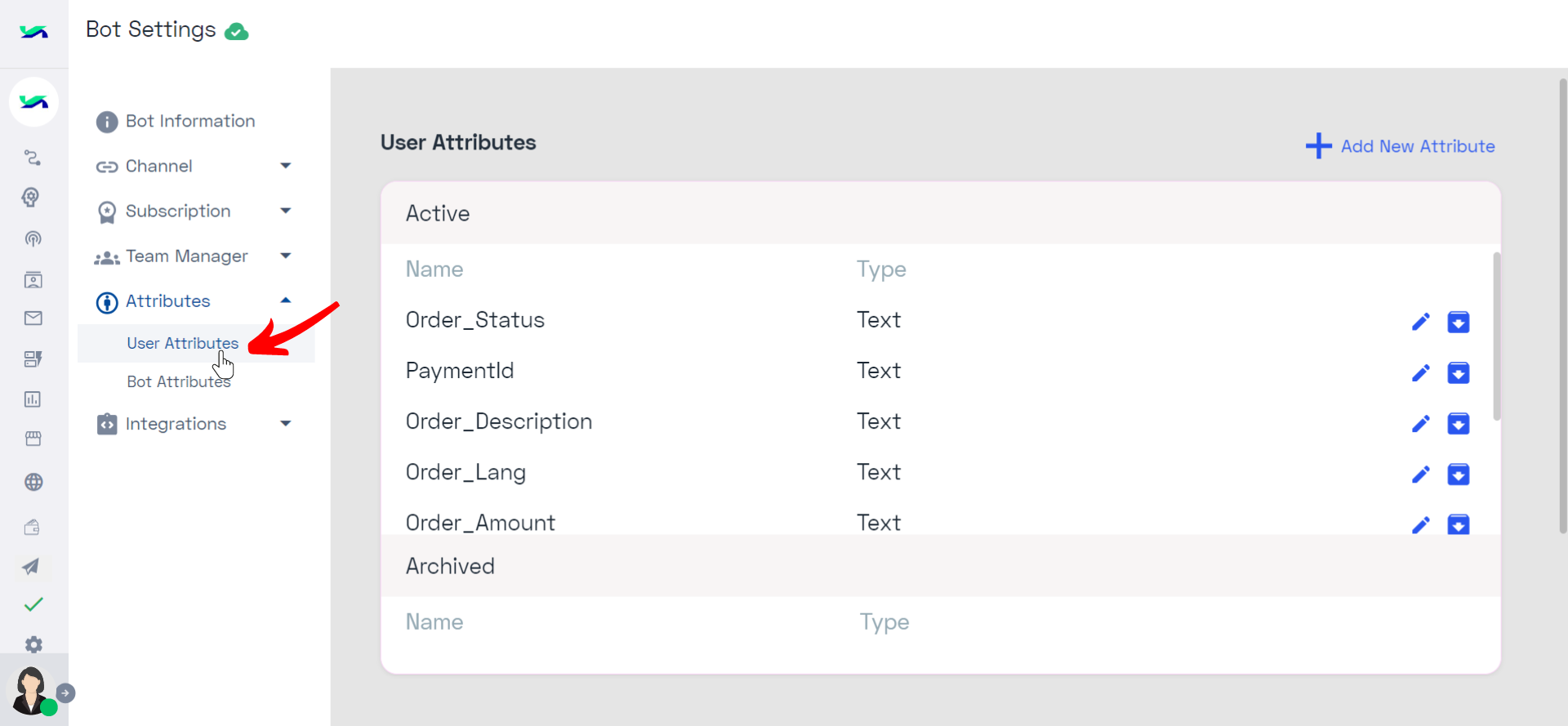The width and height of the screenshot is (1568, 726).
Task: Edit the Order_Status attribute with pencil icon
Action: [1421, 322]
